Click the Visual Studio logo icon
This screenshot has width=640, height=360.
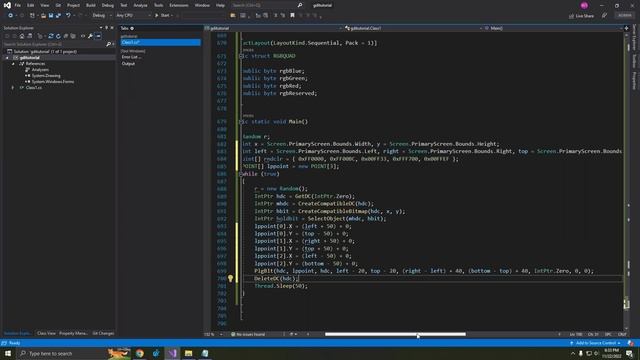tap(7, 5)
